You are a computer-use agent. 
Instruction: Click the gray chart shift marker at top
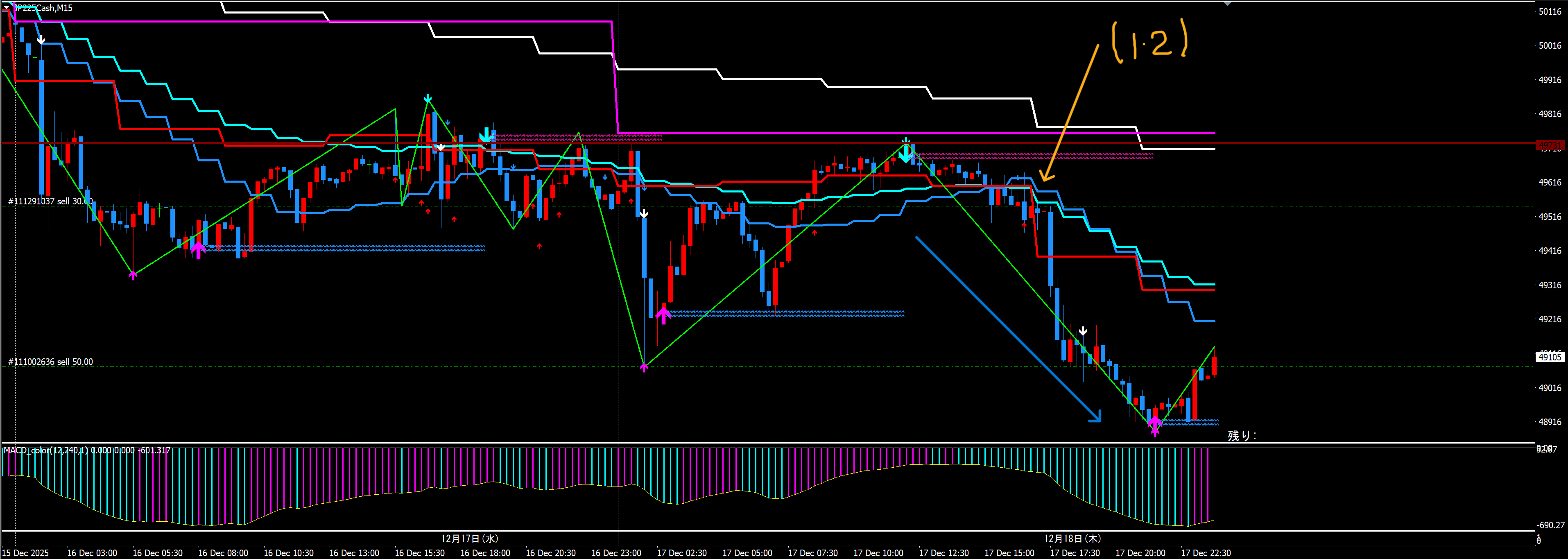click(x=1227, y=4)
